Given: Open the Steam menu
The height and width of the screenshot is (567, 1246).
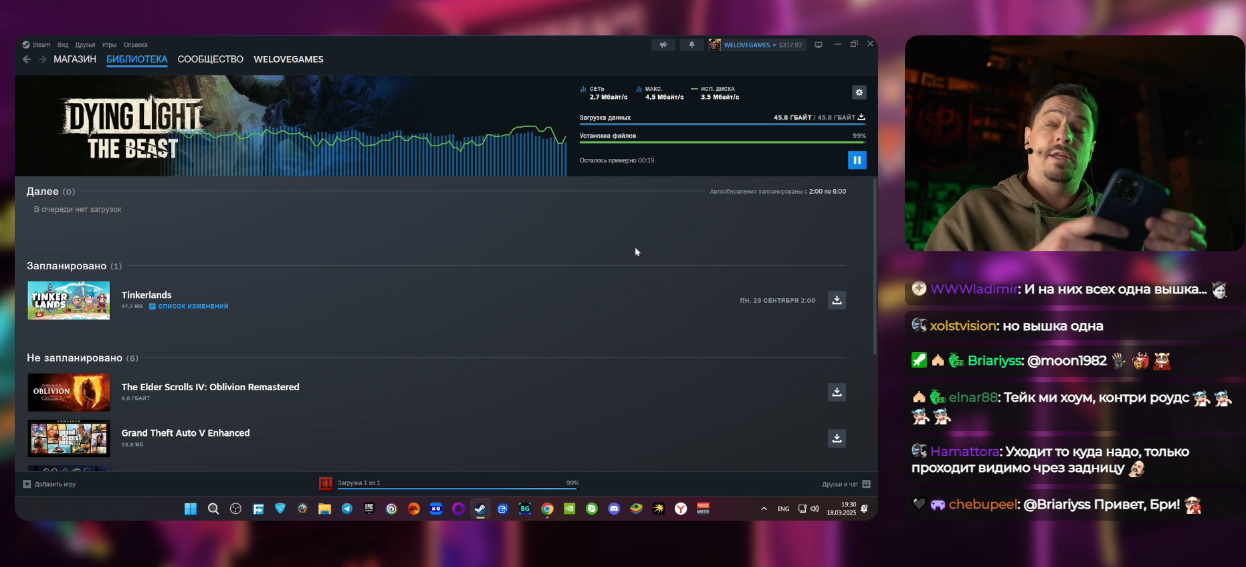Looking at the screenshot, I should (x=37, y=45).
